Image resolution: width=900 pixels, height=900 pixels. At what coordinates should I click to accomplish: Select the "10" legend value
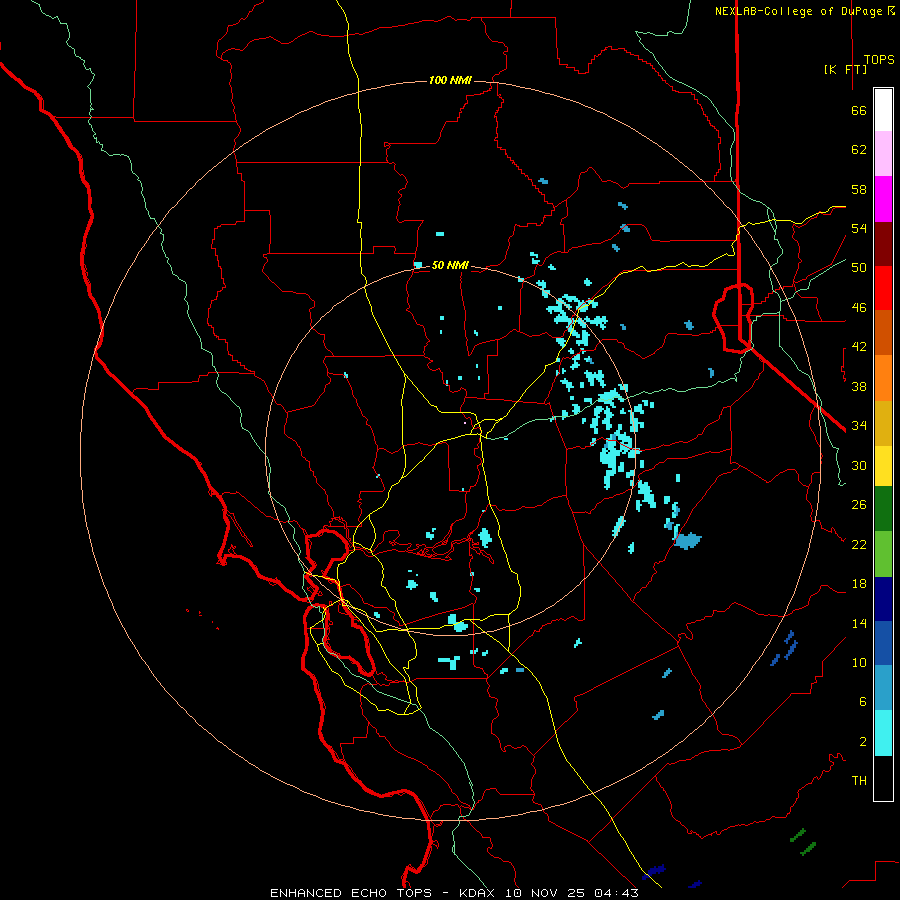pyautogui.click(x=859, y=663)
